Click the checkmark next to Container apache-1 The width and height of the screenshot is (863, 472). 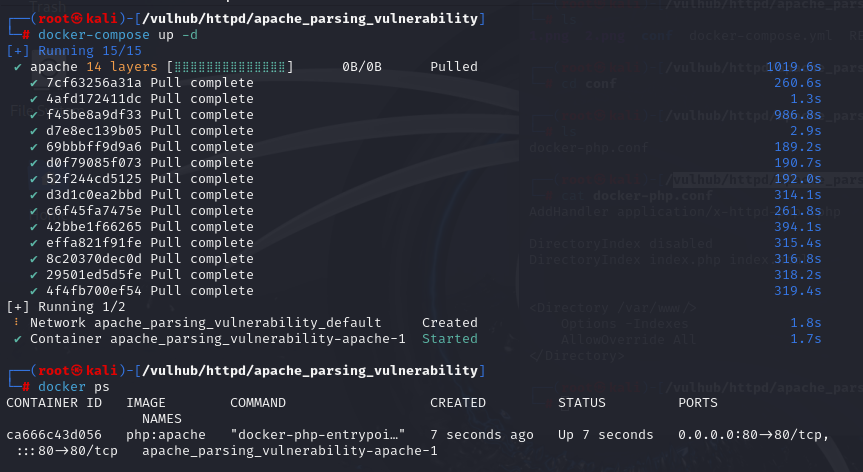click(18, 339)
